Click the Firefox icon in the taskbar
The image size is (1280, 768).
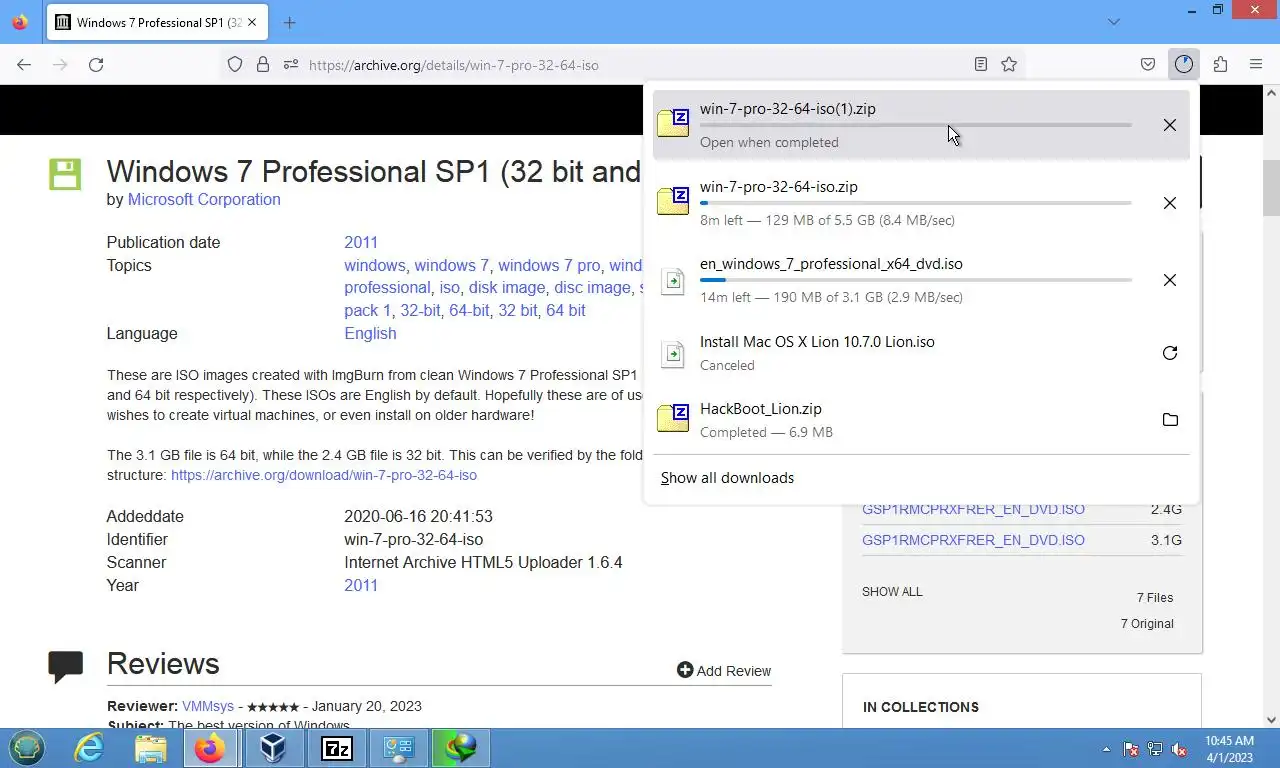210,748
